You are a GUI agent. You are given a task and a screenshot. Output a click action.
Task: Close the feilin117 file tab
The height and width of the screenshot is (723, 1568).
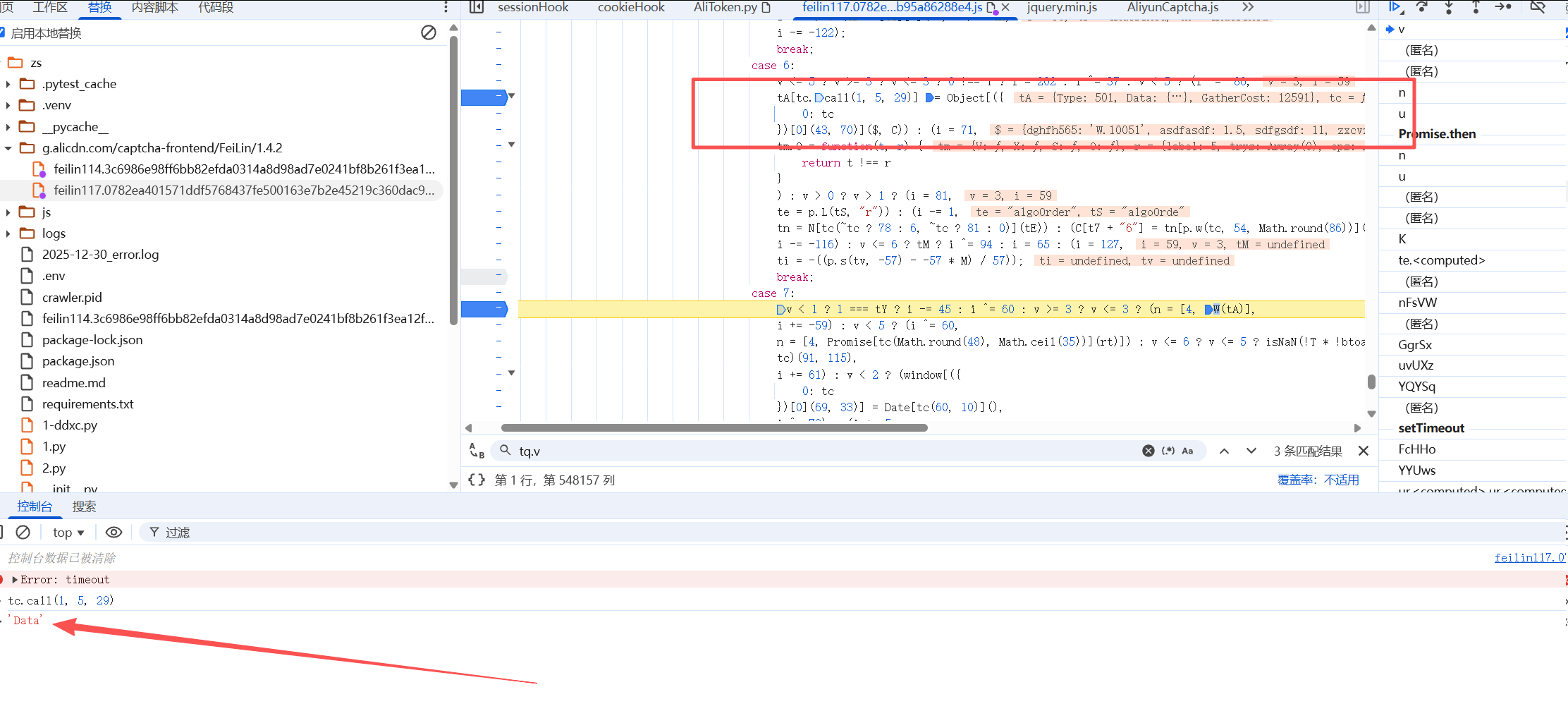[1005, 7]
